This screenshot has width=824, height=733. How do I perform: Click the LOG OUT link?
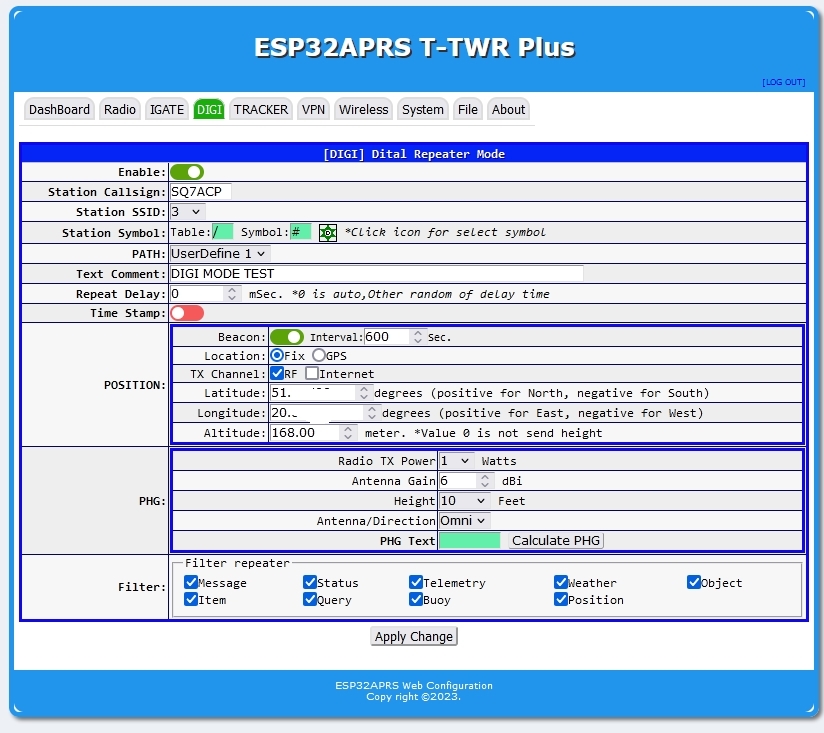(783, 82)
